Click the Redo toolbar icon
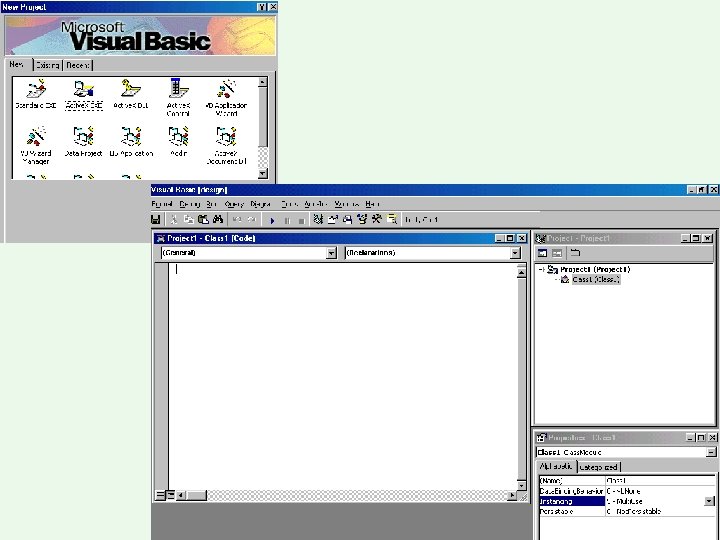Viewport: 720px width, 540px height. click(252, 219)
